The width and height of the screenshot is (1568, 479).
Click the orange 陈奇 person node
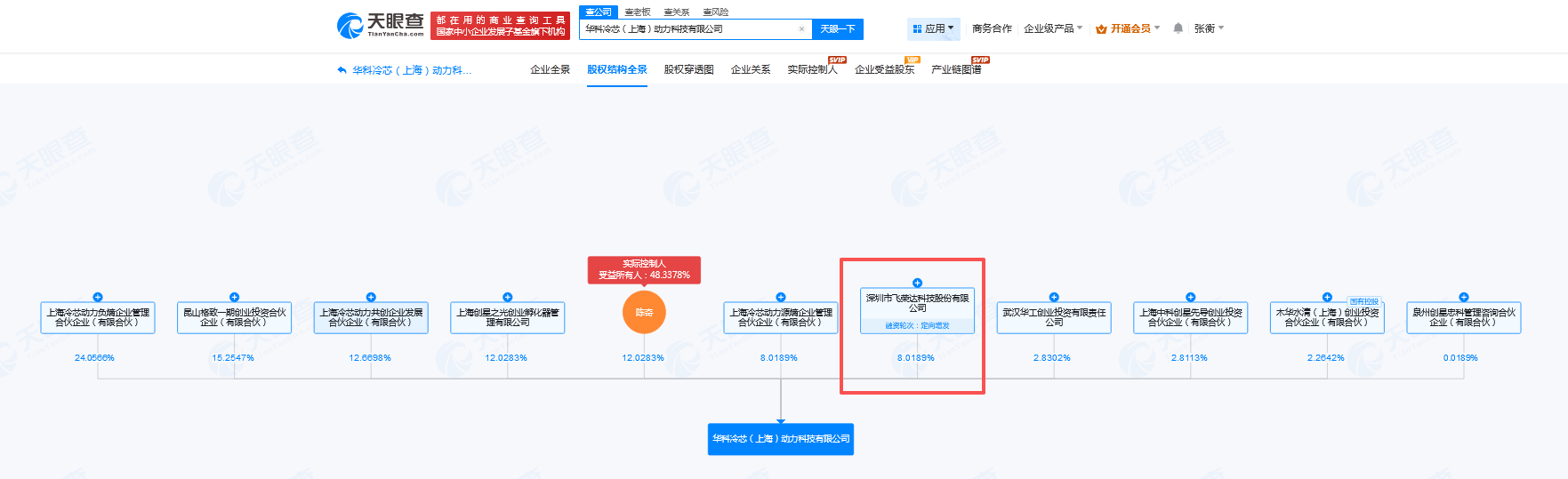644,313
